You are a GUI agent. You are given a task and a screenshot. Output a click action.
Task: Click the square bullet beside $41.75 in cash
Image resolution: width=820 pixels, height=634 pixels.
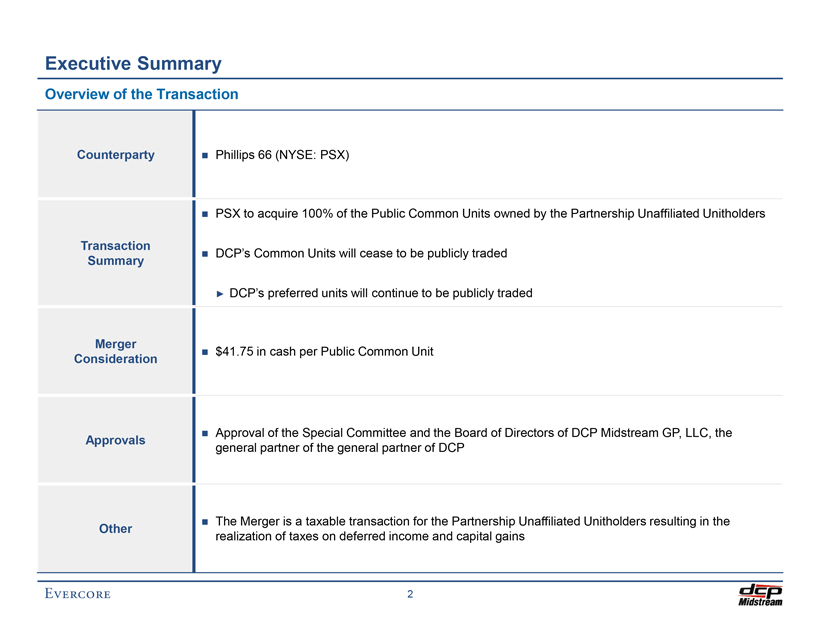pos(204,351)
